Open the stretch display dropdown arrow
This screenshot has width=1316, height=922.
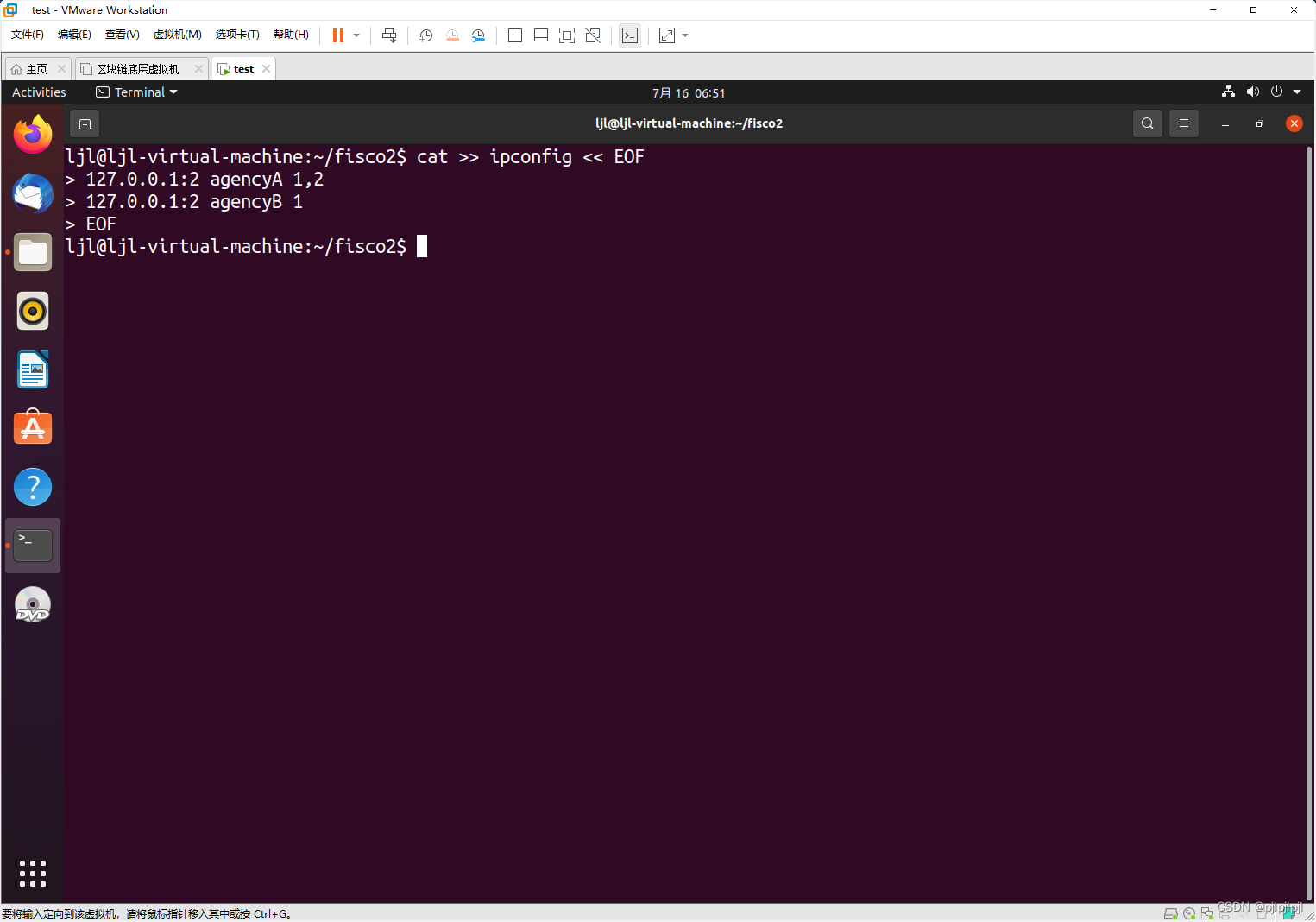[685, 35]
